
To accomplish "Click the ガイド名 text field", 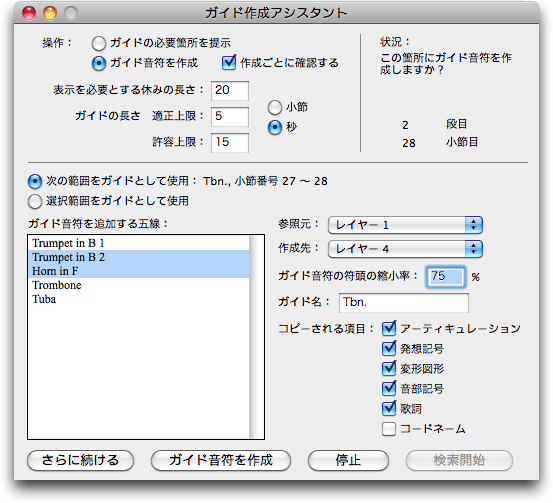I will coord(404,303).
